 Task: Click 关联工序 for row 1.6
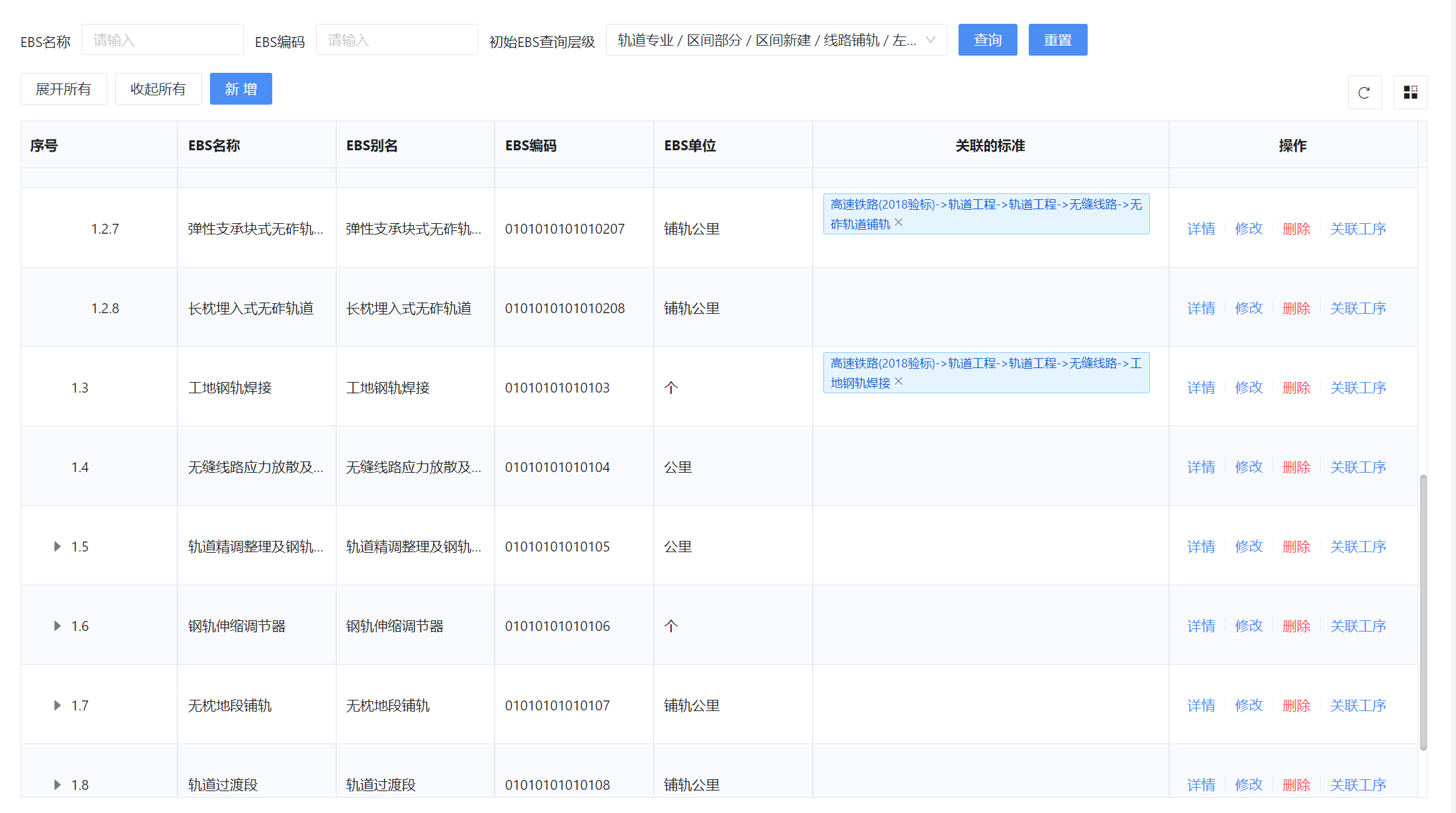click(x=1358, y=626)
